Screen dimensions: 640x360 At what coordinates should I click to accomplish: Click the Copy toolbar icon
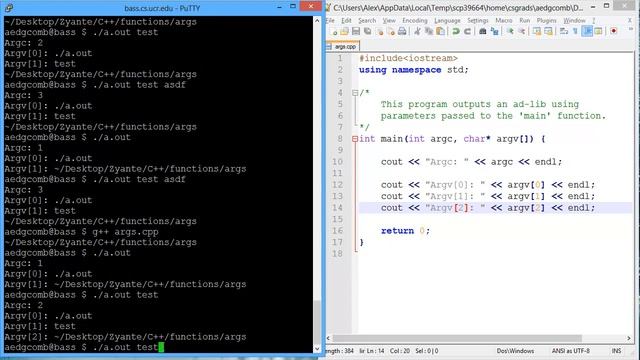click(429, 31)
